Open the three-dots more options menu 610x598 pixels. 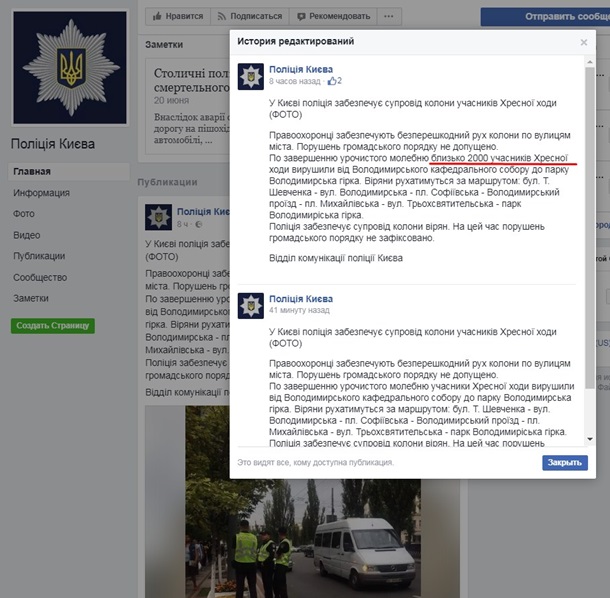(x=389, y=16)
